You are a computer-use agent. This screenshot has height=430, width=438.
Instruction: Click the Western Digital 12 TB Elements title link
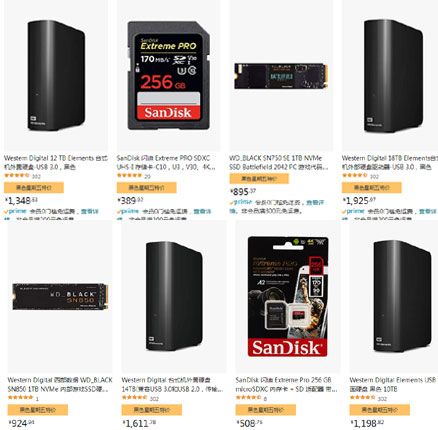tap(56, 162)
